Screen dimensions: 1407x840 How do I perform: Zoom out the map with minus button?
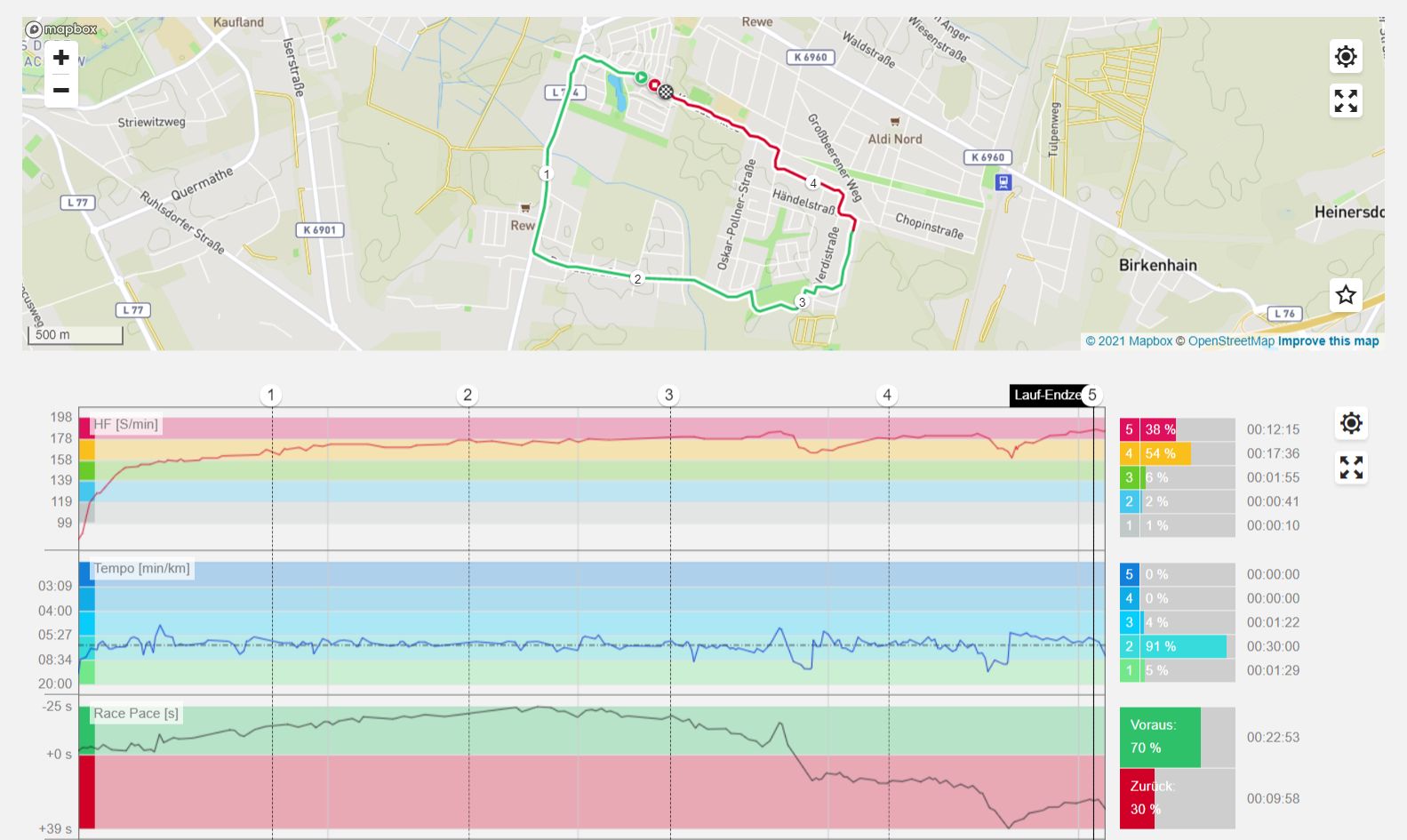pyautogui.click(x=60, y=91)
